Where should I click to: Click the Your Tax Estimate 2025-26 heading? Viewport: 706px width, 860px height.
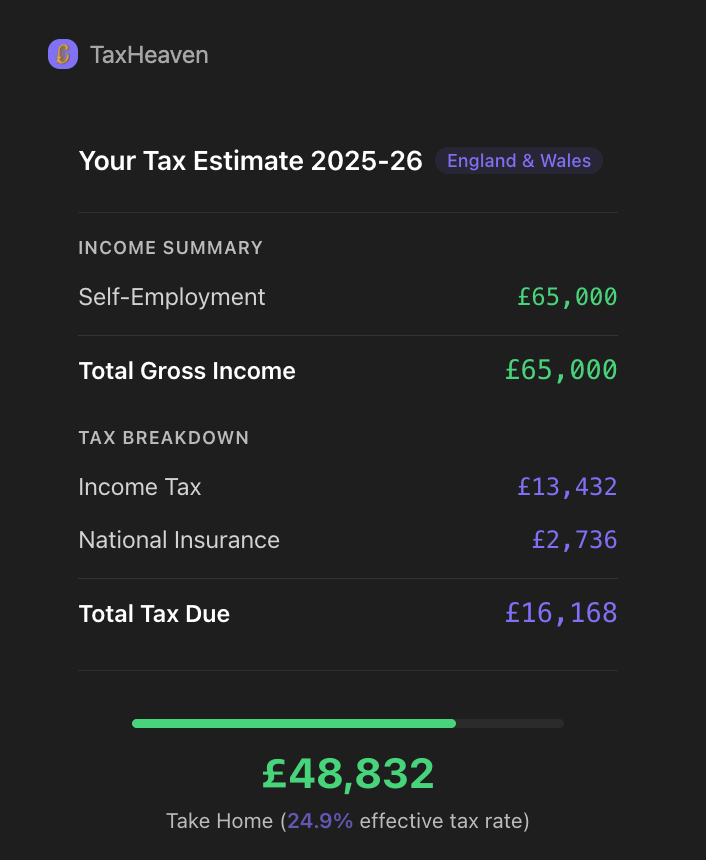tap(250, 161)
